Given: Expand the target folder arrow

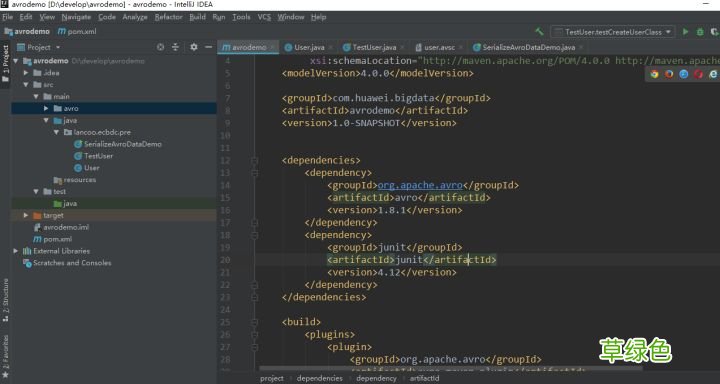Looking at the screenshot, I should pos(26,215).
